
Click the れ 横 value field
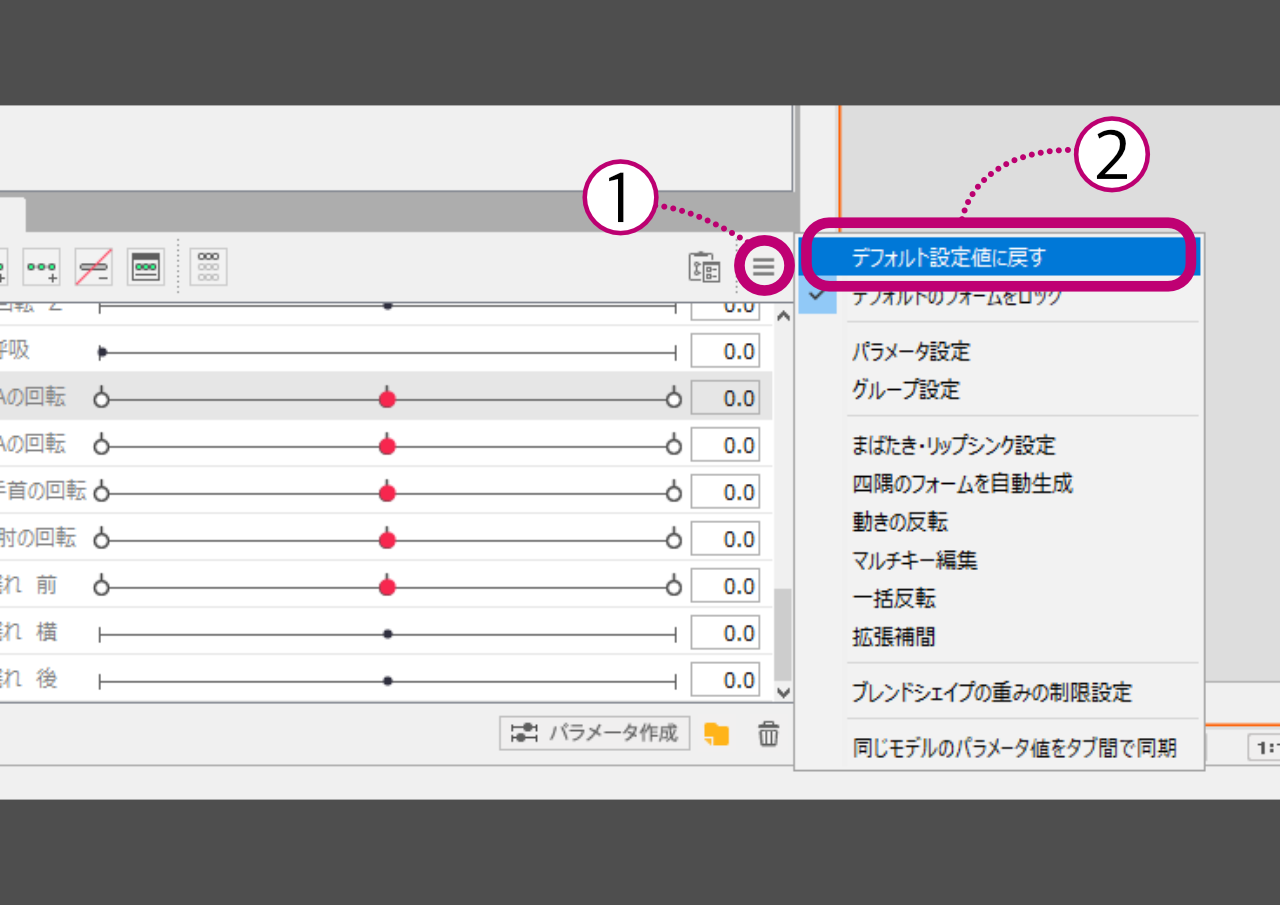coord(725,634)
